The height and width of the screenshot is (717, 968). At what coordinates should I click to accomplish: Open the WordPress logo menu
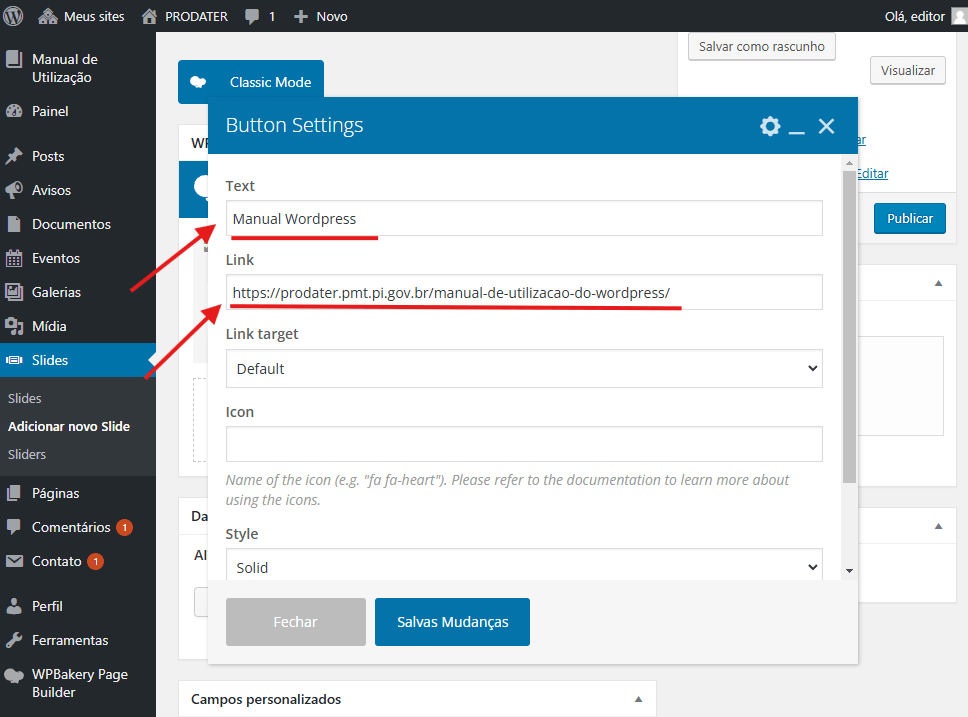tap(13, 16)
